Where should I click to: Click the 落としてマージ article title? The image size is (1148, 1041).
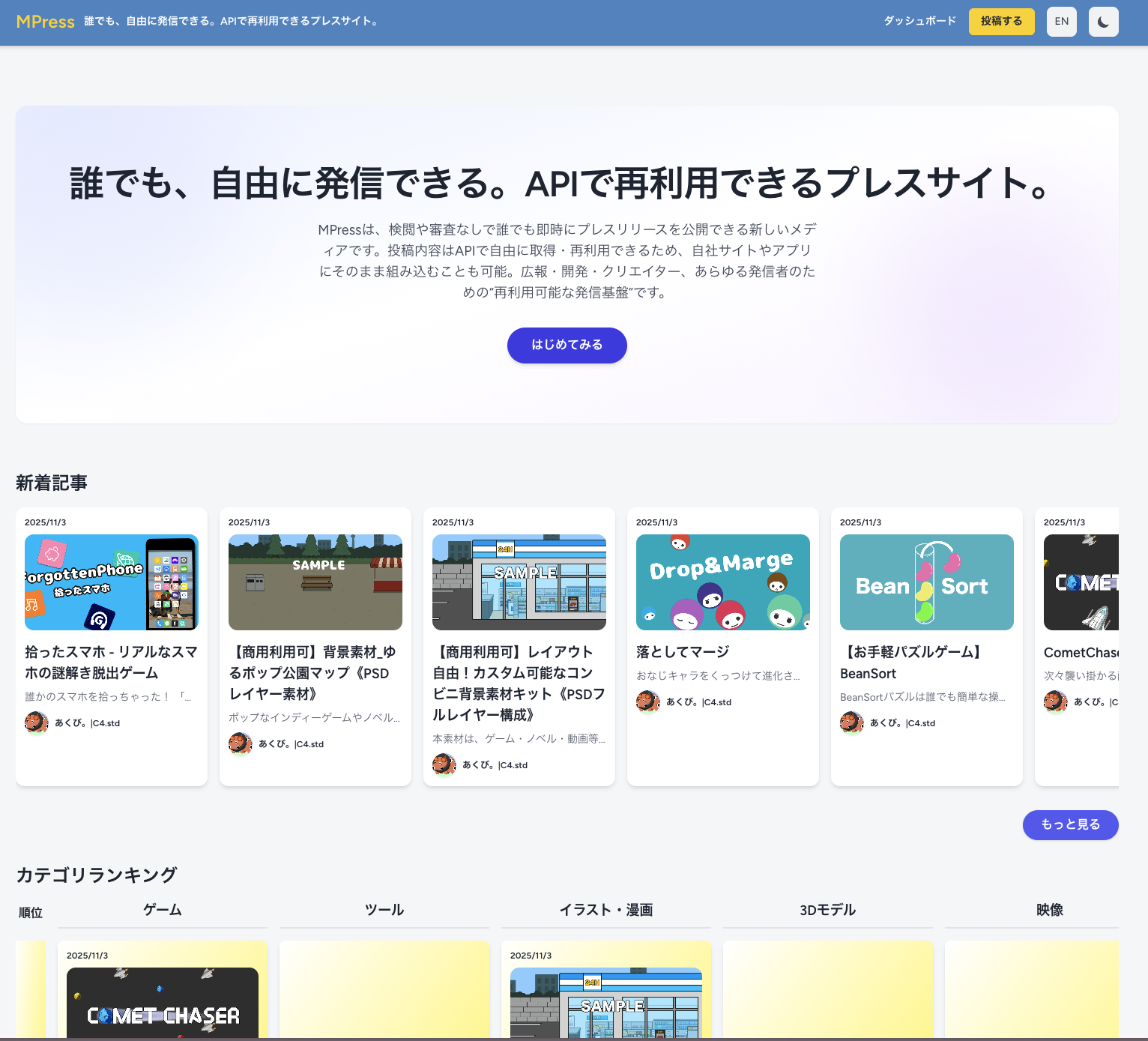[682, 651]
